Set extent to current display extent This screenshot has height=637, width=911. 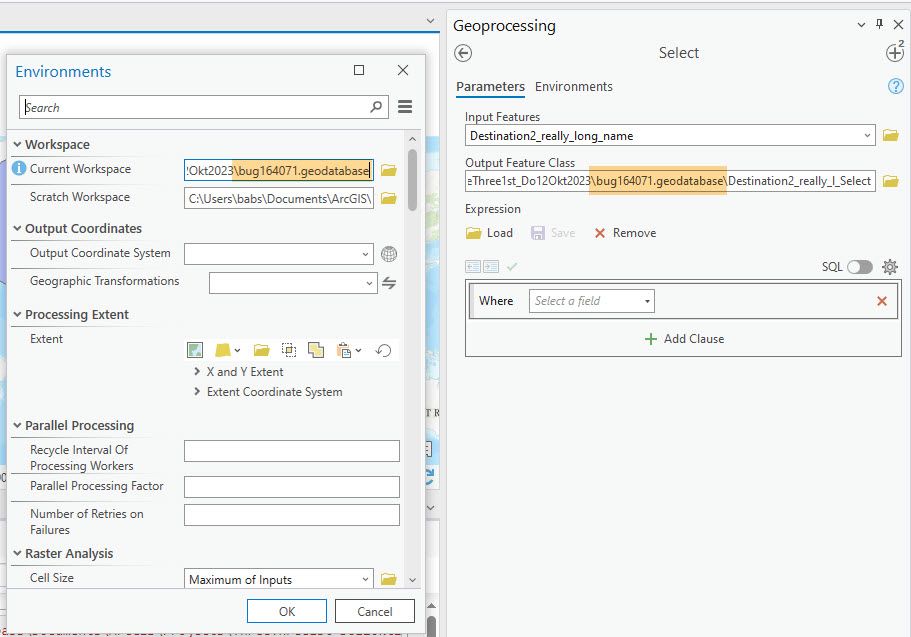point(196,350)
